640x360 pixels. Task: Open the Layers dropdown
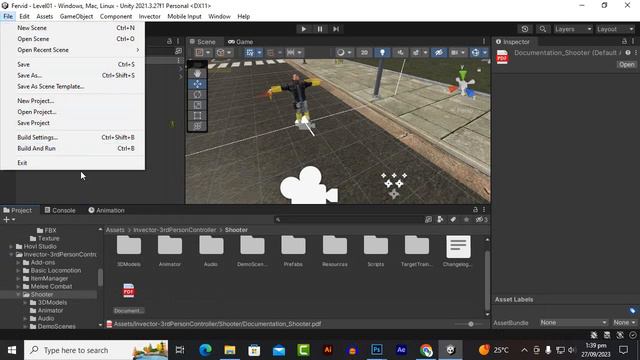point(573,29)
